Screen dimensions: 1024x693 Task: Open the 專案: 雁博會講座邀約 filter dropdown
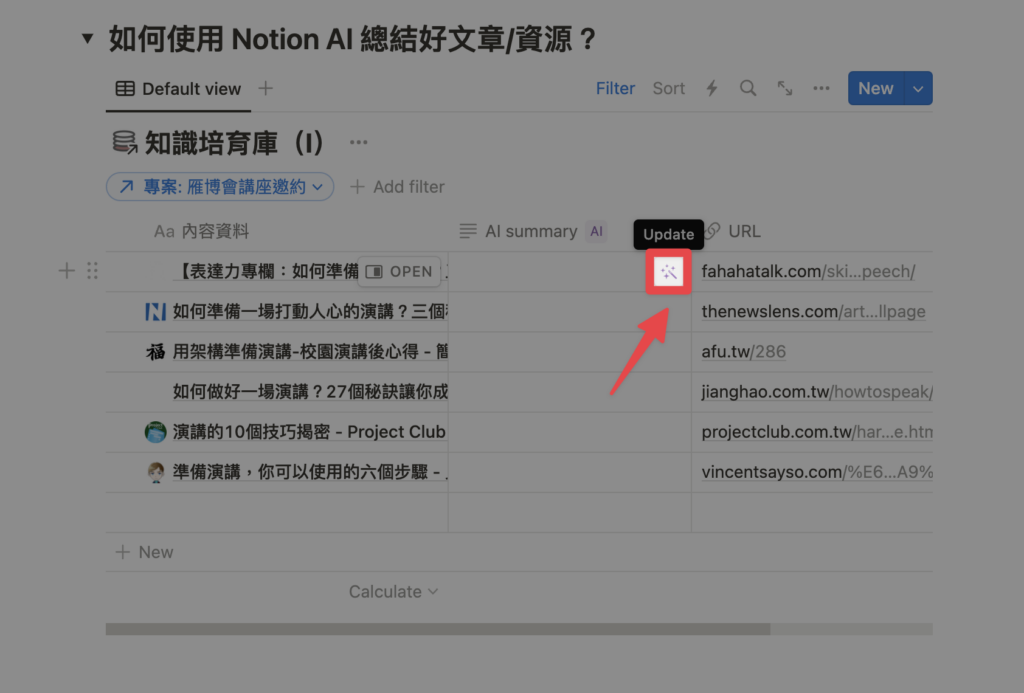tap(220, 187)
